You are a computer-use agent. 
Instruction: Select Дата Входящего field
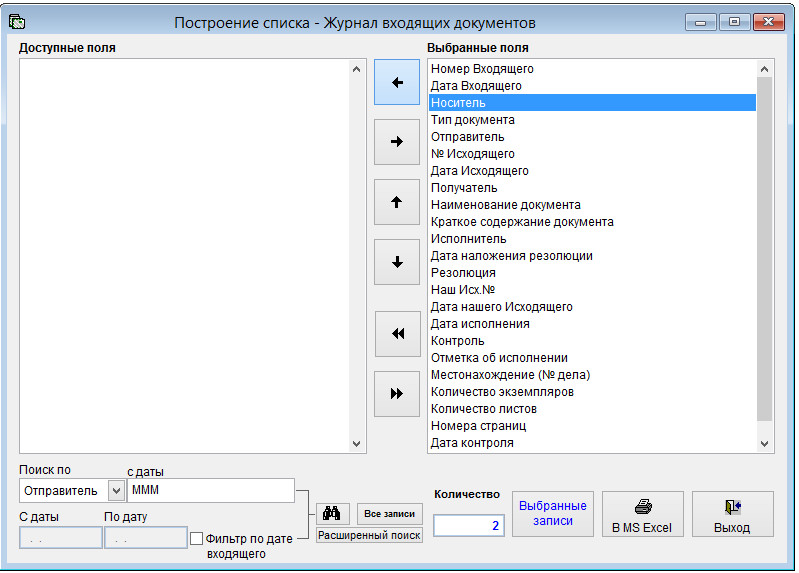point(592,86)
